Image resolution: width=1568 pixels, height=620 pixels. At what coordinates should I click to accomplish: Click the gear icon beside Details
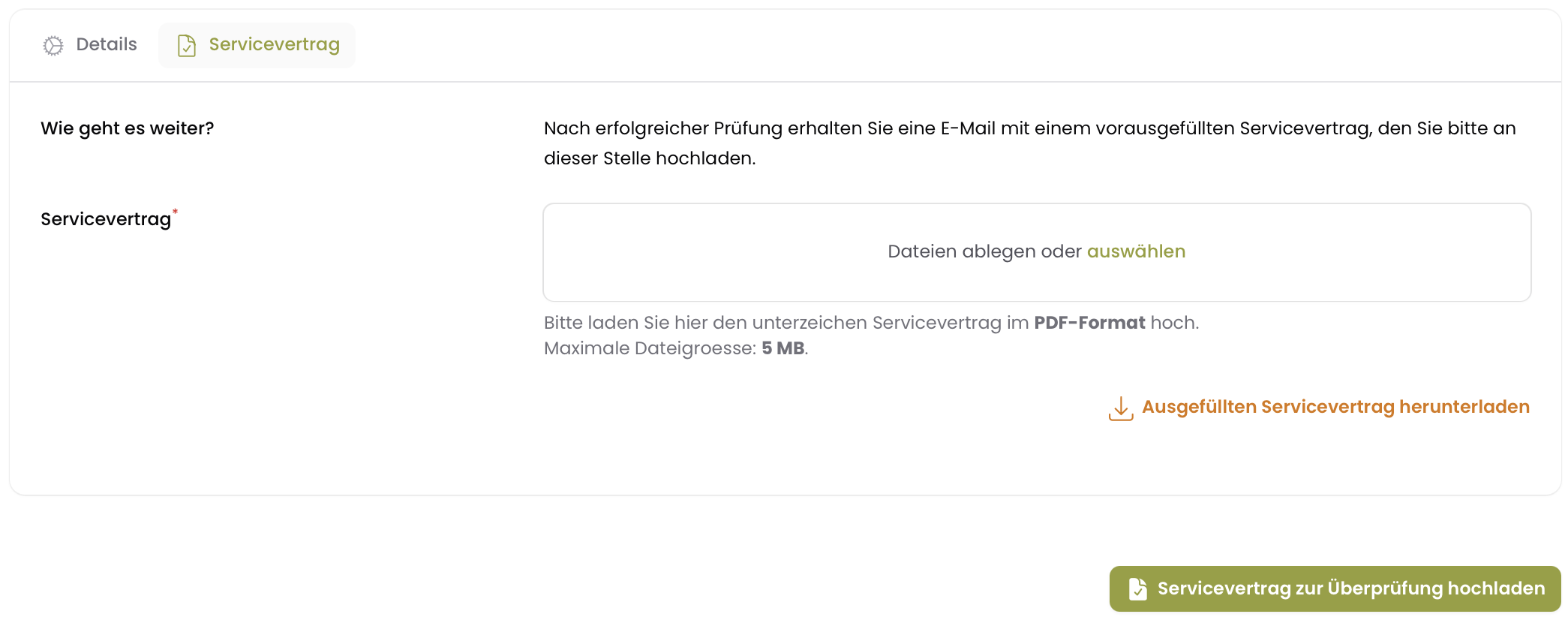tap(53, 46)
